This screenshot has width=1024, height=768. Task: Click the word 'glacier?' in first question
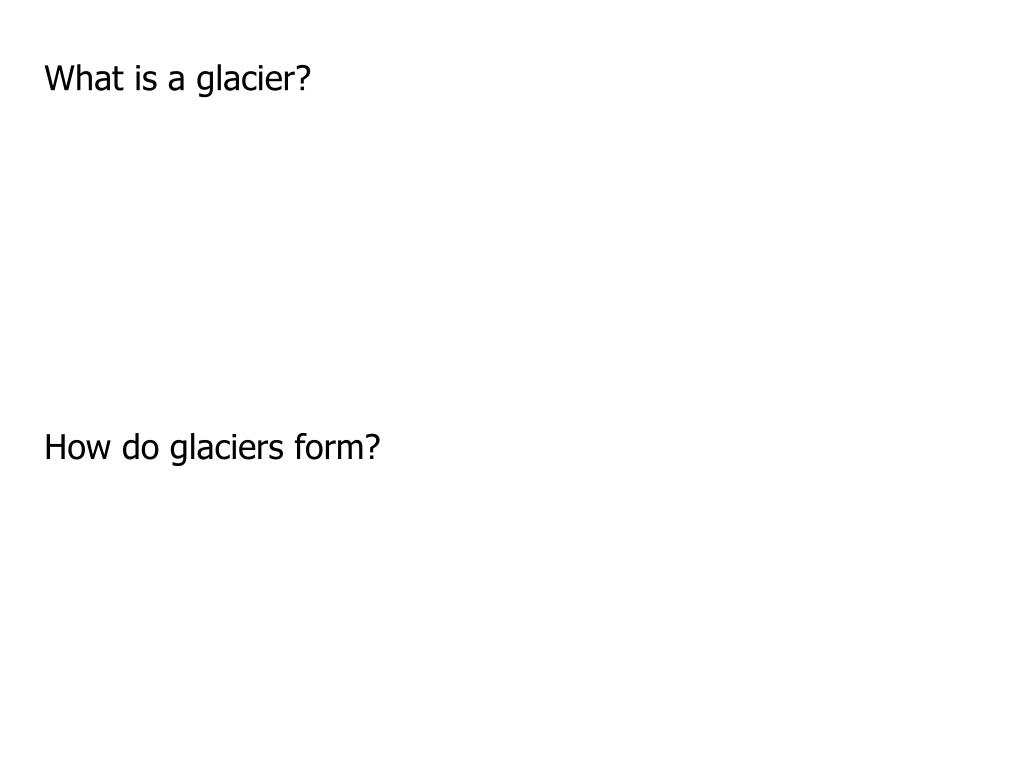(x=253, y=80)
